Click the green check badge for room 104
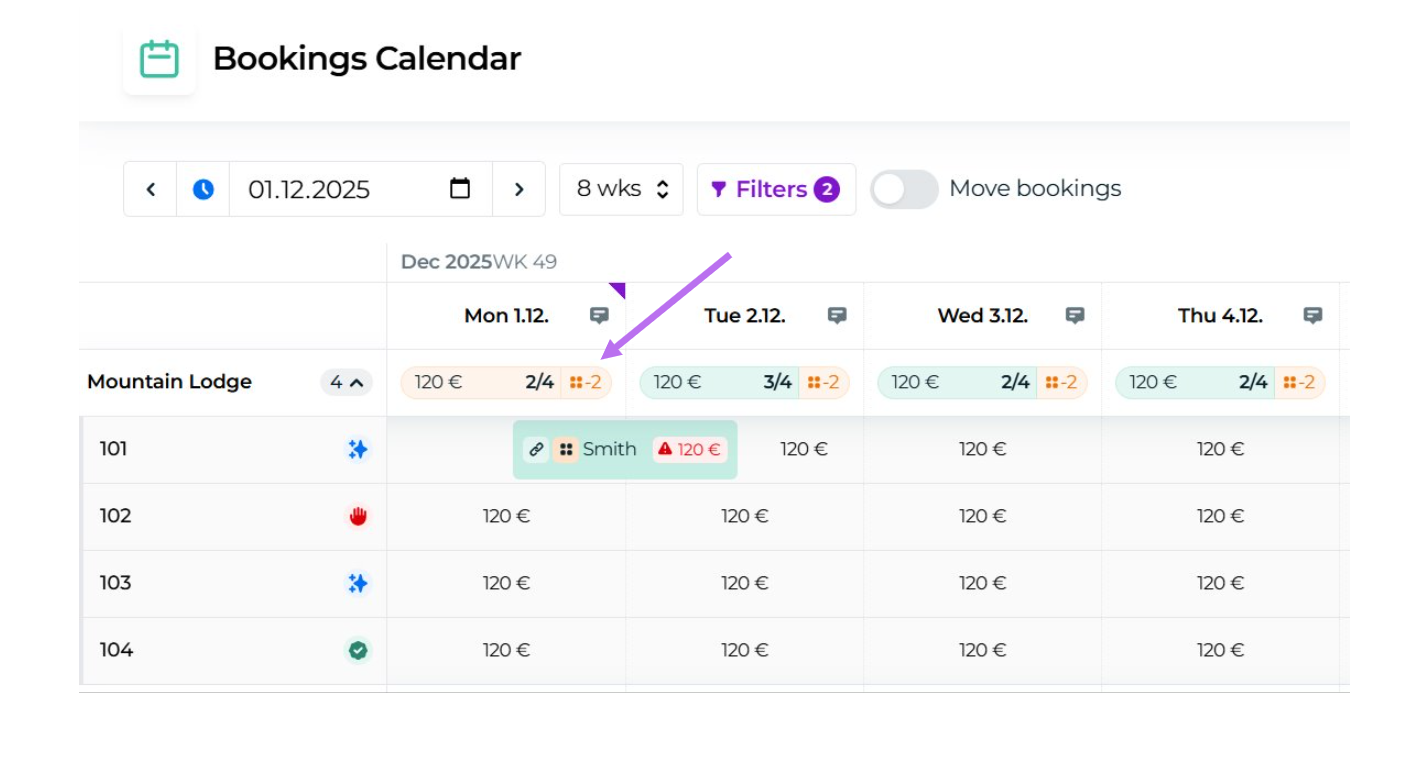This screenshot has width=1422, height=781. [x=358, y=651]
